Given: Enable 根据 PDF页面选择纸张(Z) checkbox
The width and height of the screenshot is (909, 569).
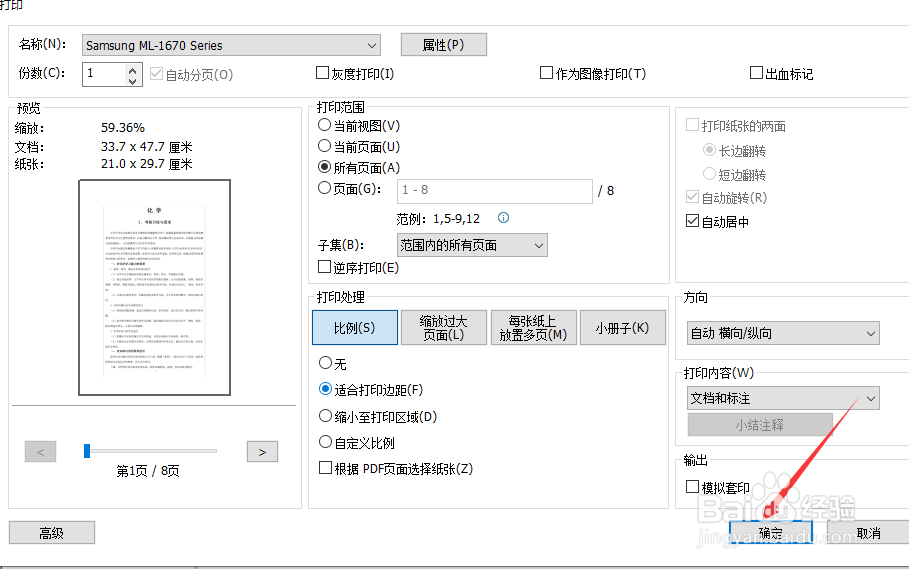Looking at the screenshot, I should pyautogui.click(x=325, y=468).
